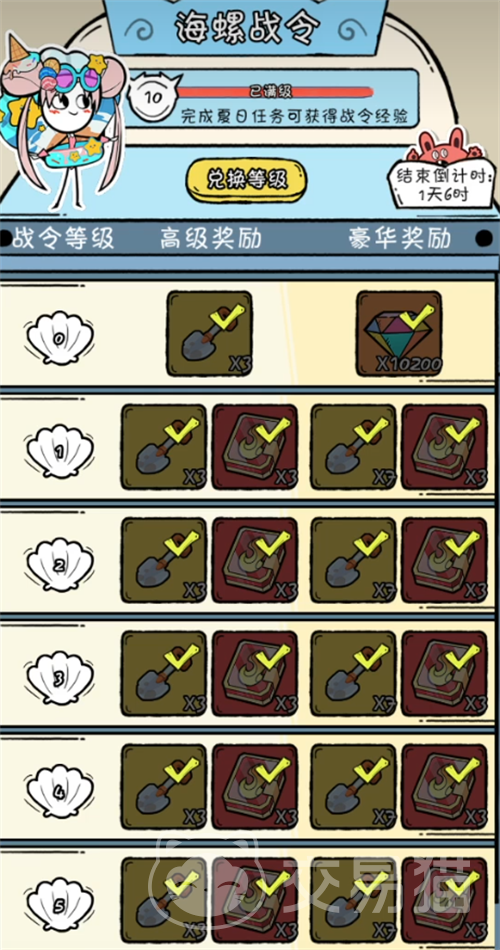Click the 豪华奖励 column header

pyautogui.click(x=399, y=239)
